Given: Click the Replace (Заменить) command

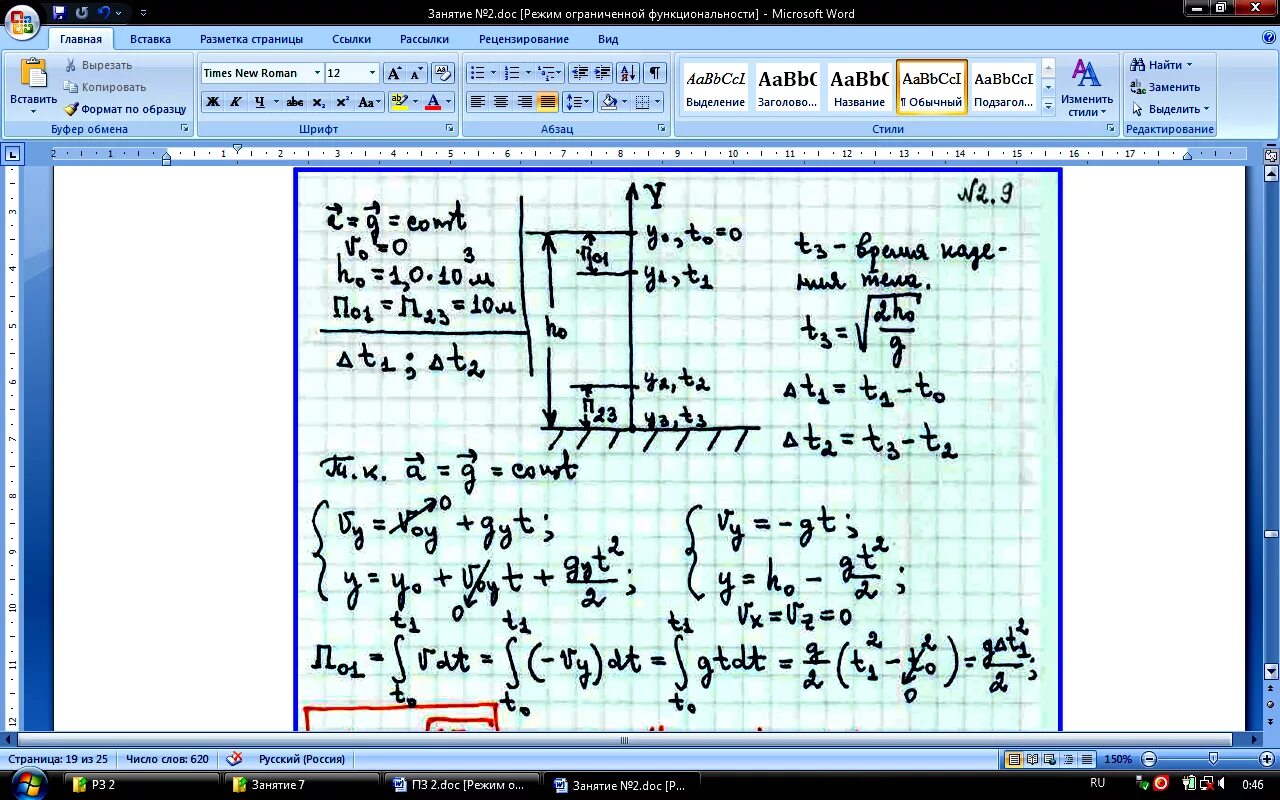Looking at the screenshot, I should pos(1165,87).
